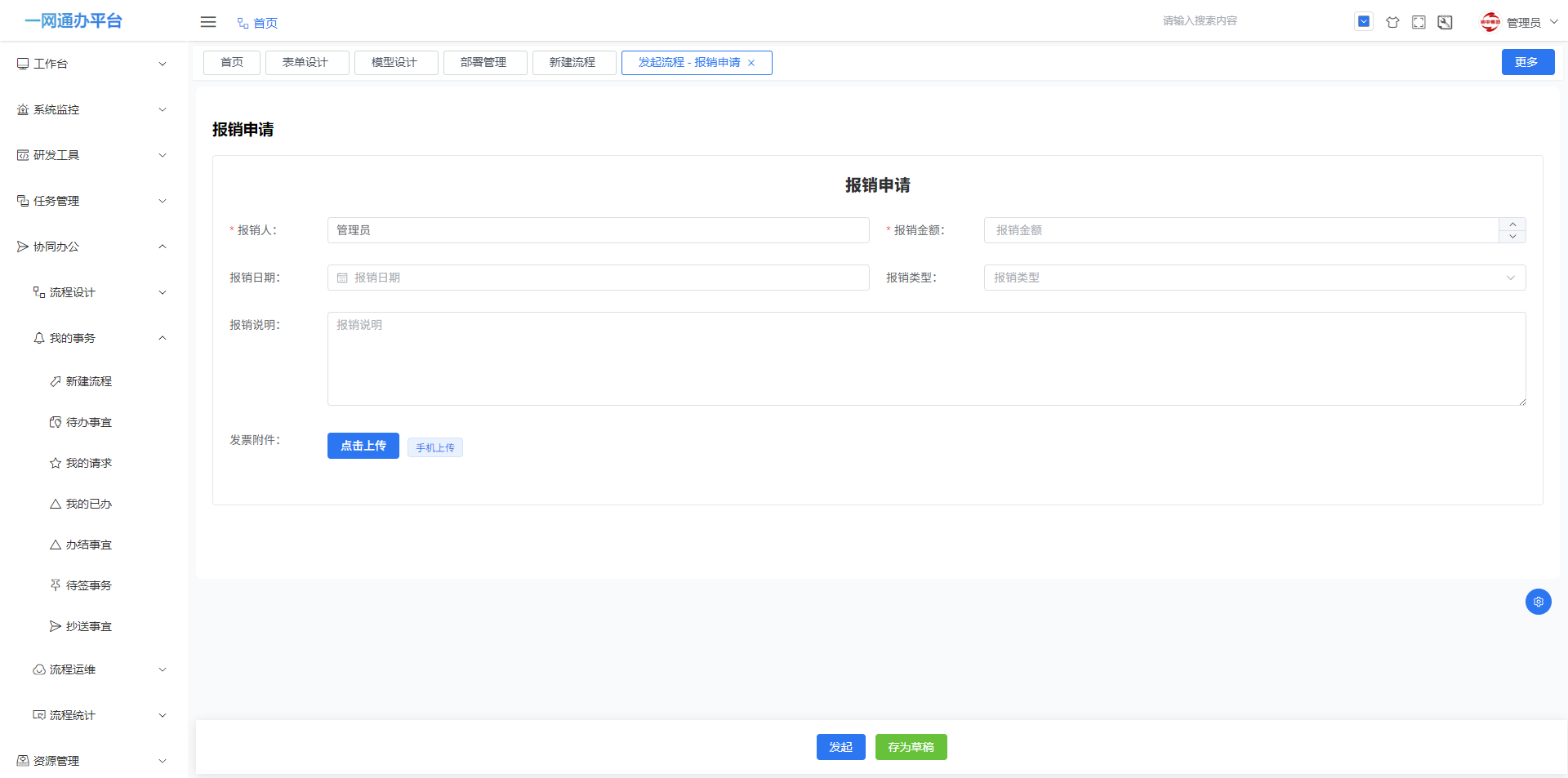Collapse the 我的事务 submenu
1568x778 pixels.
pyautogui.click(x=94, y=338)
